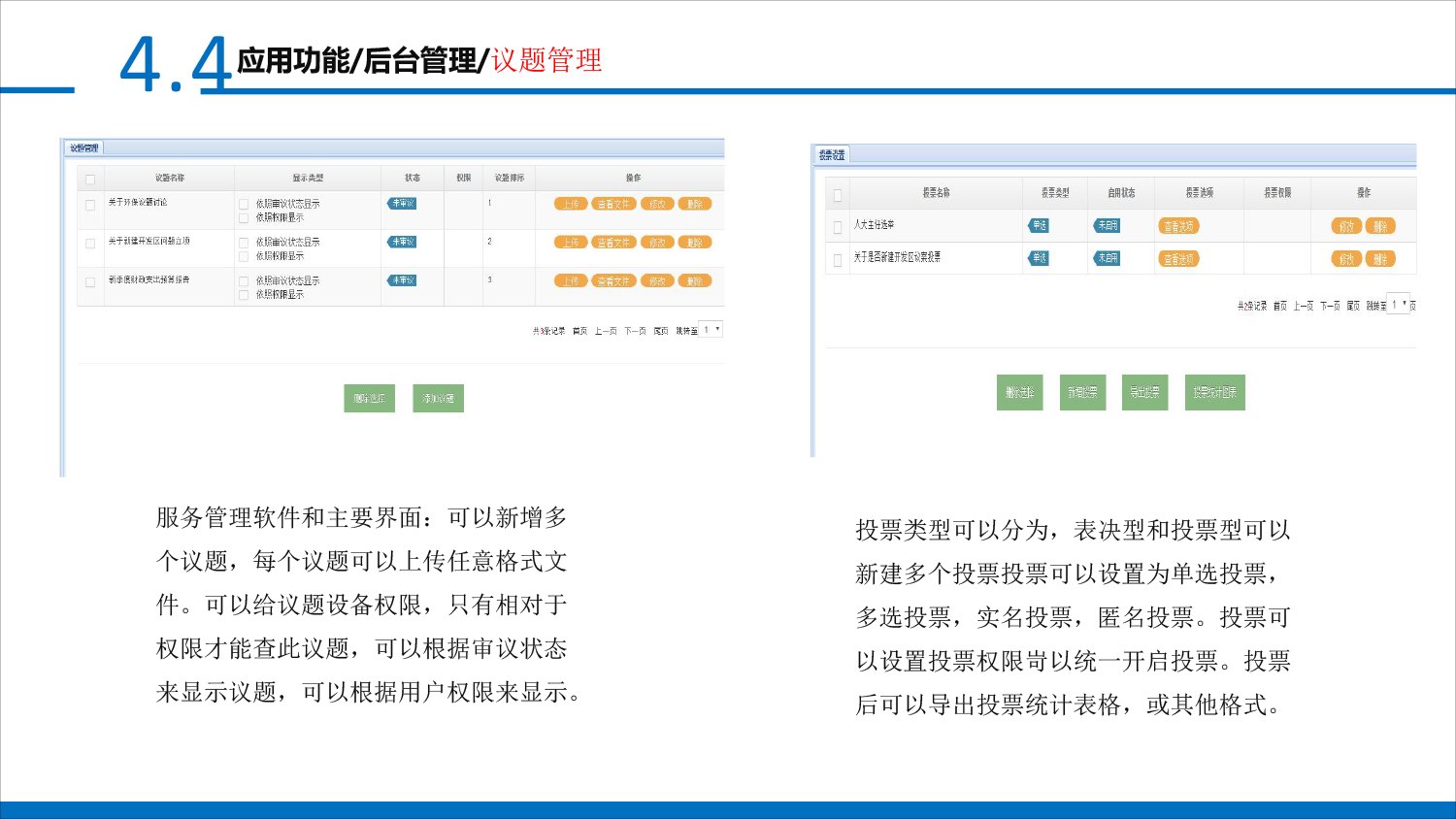1456x819 pixels.
Task: Click the green 删除选择 button under 投票设置
Action: 1019,392
